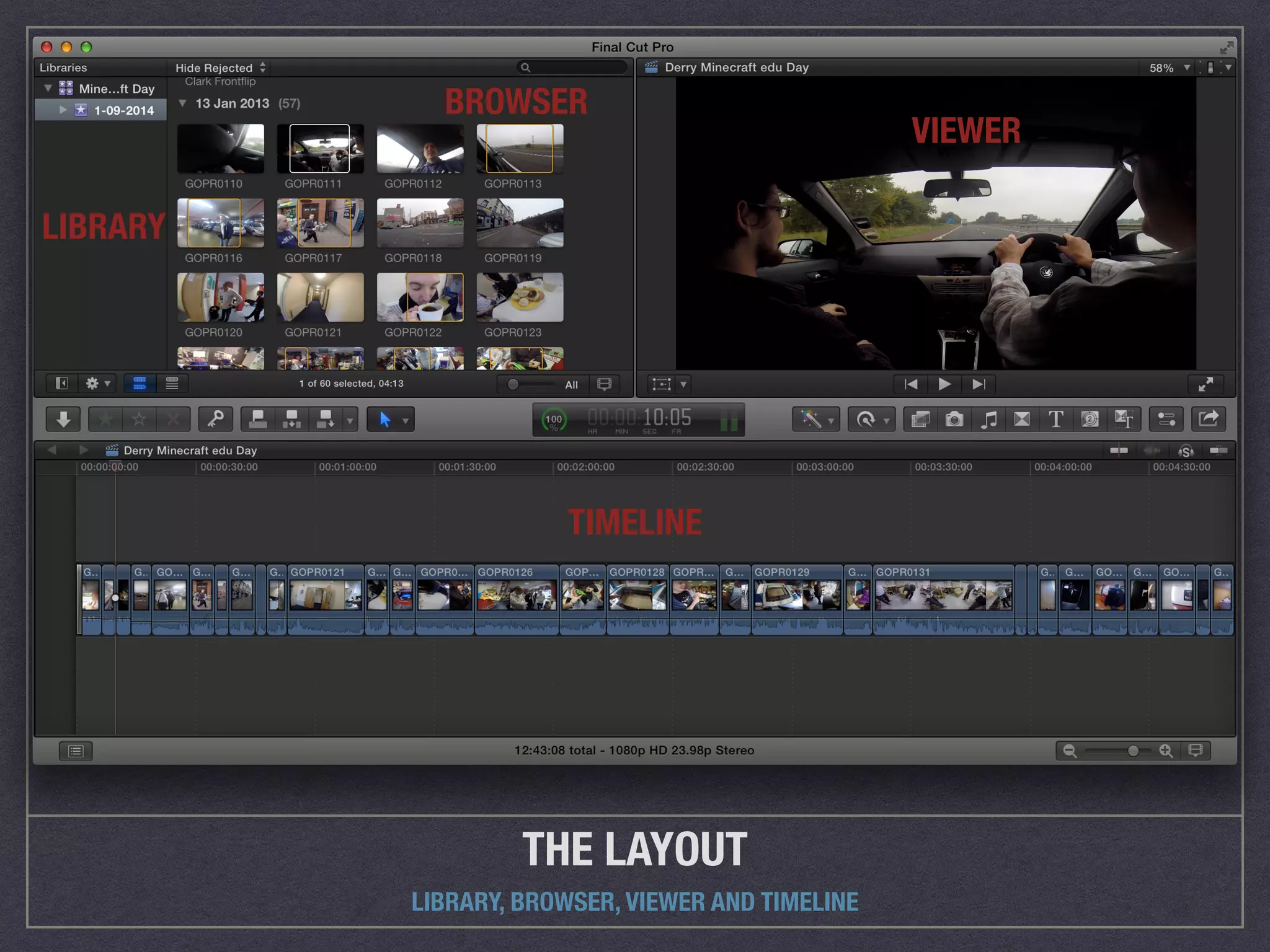Mark selection as Favorite with green star
Viewport: 1270px width, 952px height.
(x=105, y=420)
